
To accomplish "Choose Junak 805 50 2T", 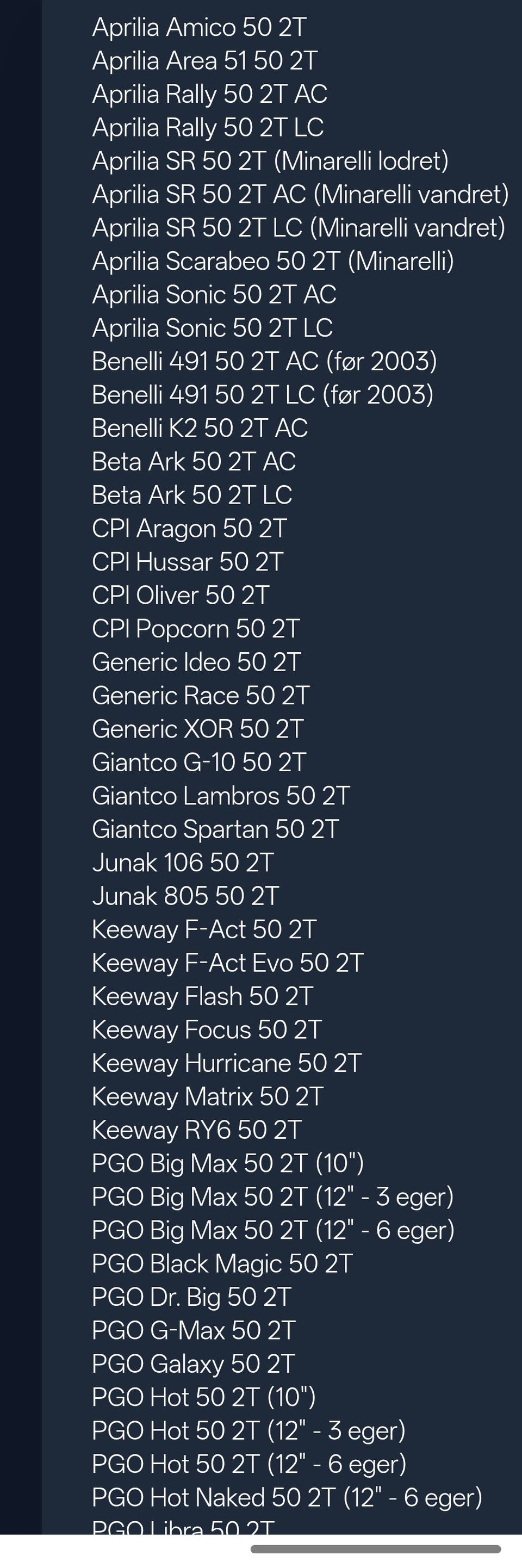I will pyautogui.click(x=185, y=896).
